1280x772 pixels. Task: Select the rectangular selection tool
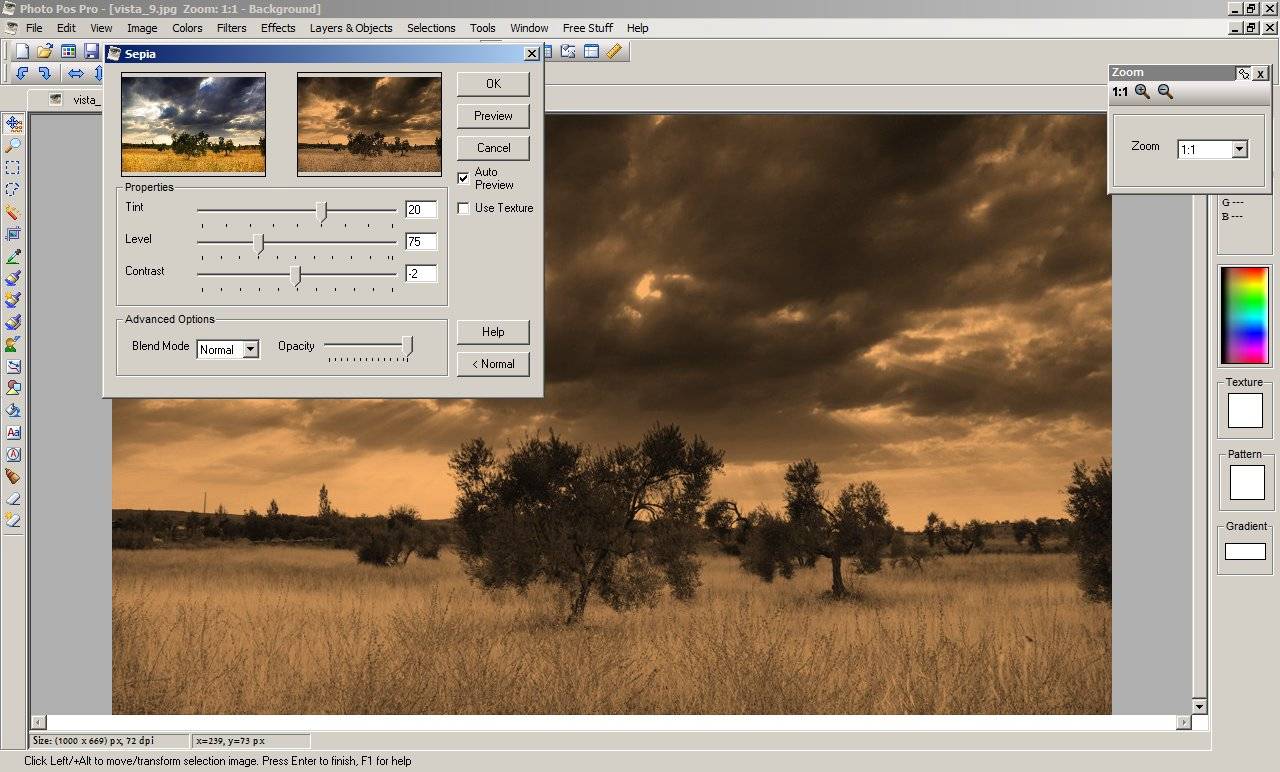click(x=13, y=167)
